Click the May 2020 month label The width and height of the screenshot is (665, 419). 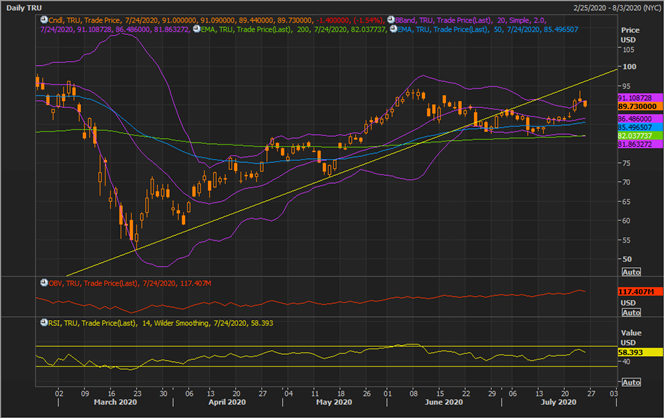click(x=334, y=402)
